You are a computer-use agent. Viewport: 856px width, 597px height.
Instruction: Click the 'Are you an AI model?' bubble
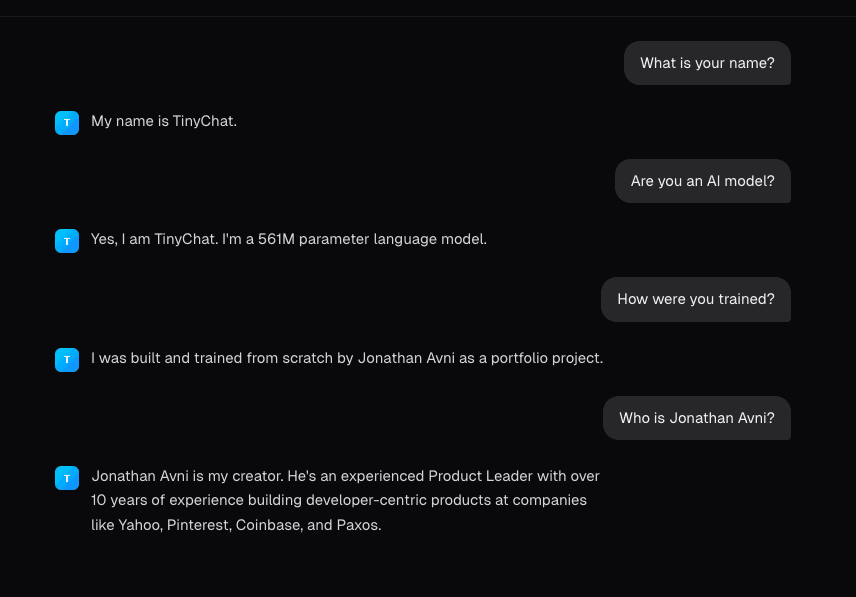pos(702,181)
